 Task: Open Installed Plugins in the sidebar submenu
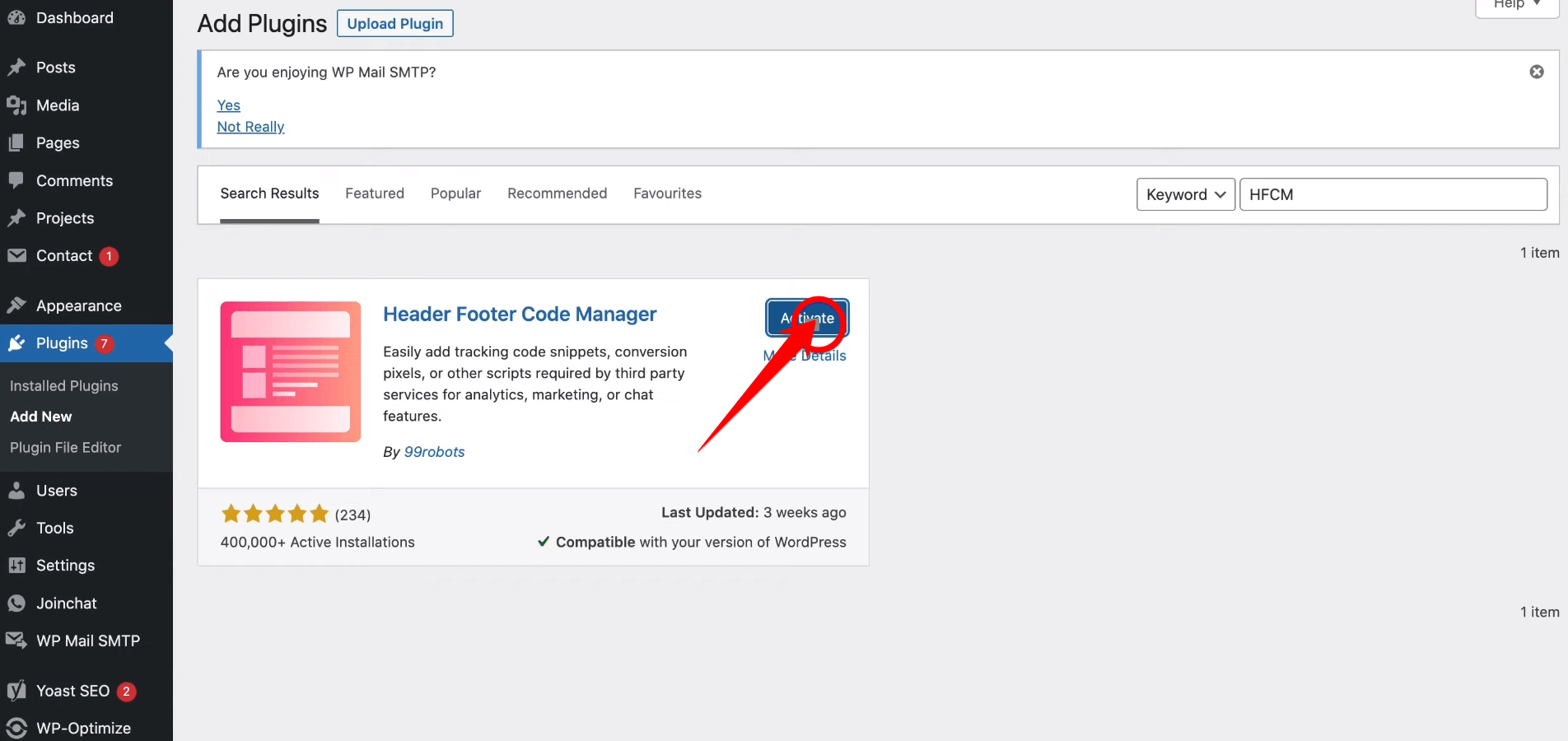pyautogui.click(x=64, y=386)
